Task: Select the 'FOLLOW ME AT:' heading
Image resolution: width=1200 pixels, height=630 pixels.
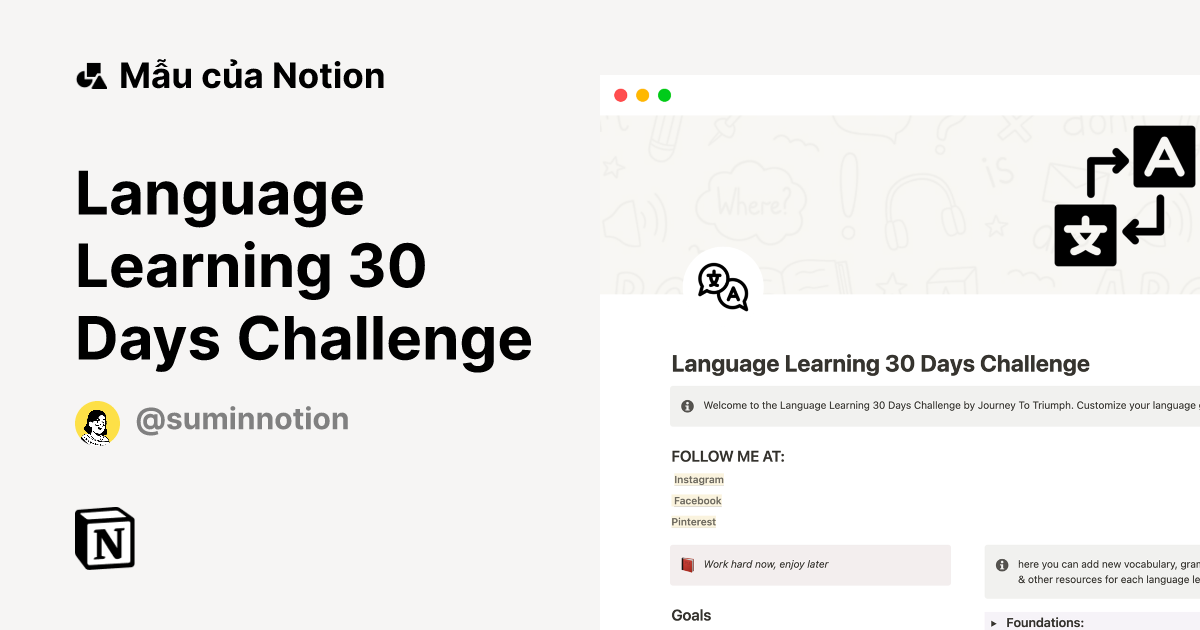Action: pyautogui.click(x=729, y=456)
